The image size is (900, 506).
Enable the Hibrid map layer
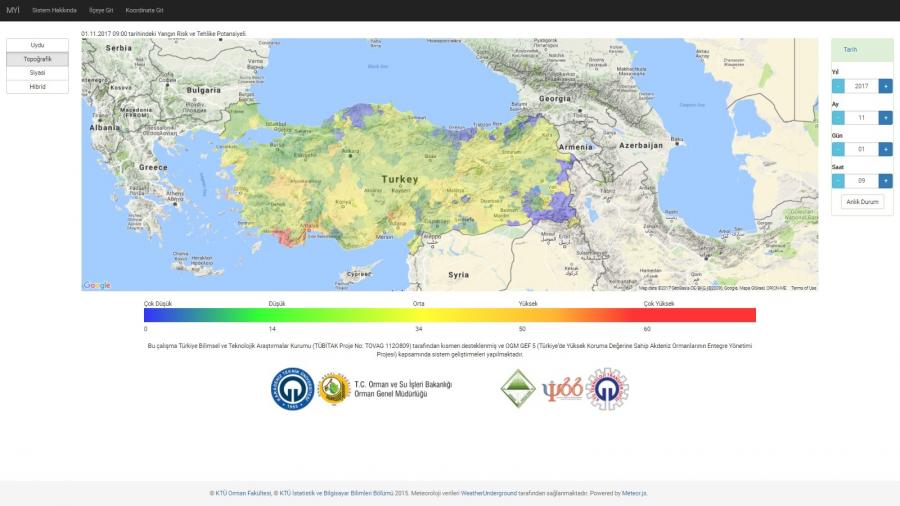[37, 87]
